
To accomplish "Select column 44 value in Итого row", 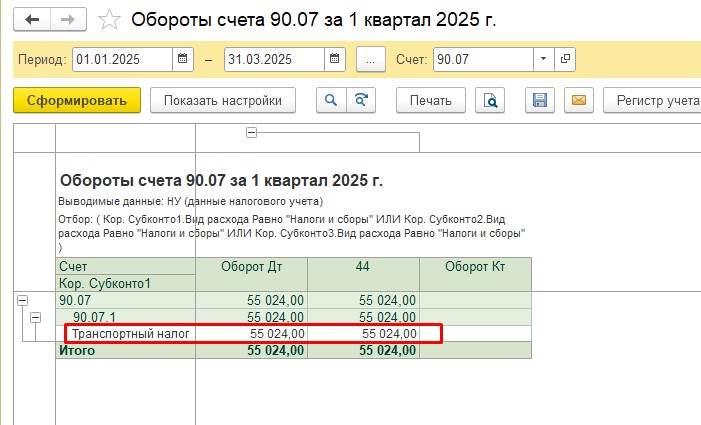I will [363, 350].
